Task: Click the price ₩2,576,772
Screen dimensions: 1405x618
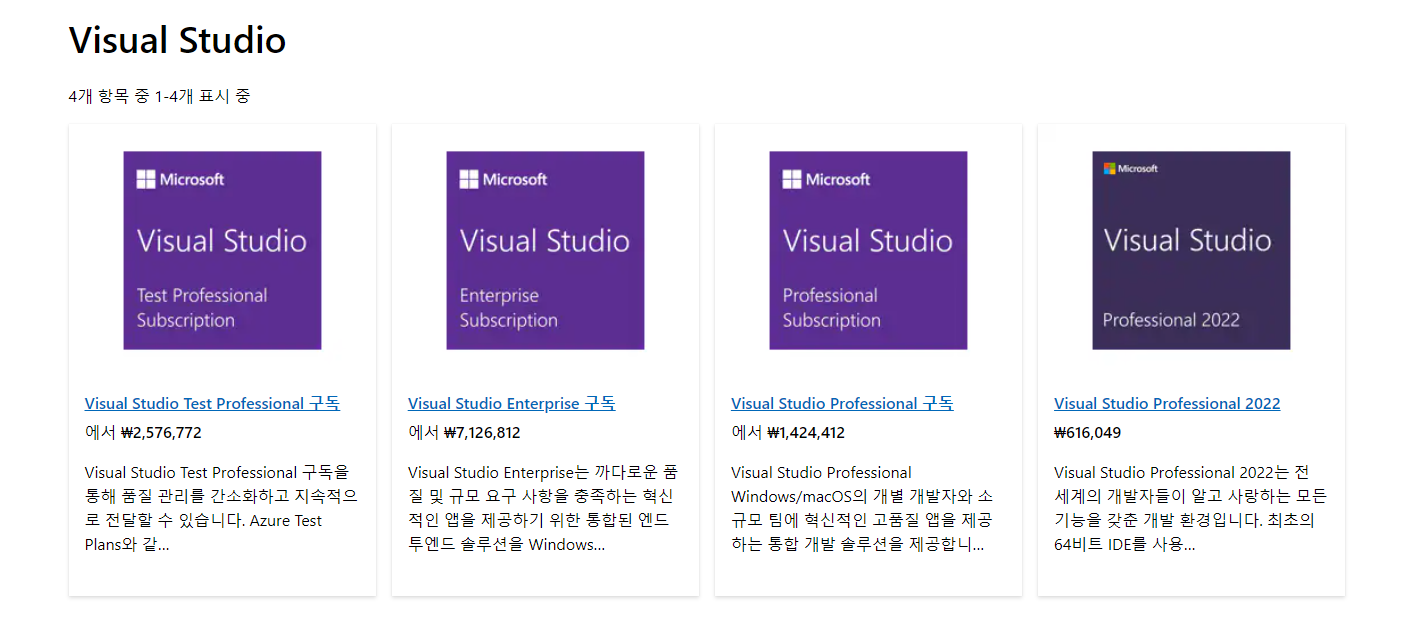Action: tap(161, 433)
